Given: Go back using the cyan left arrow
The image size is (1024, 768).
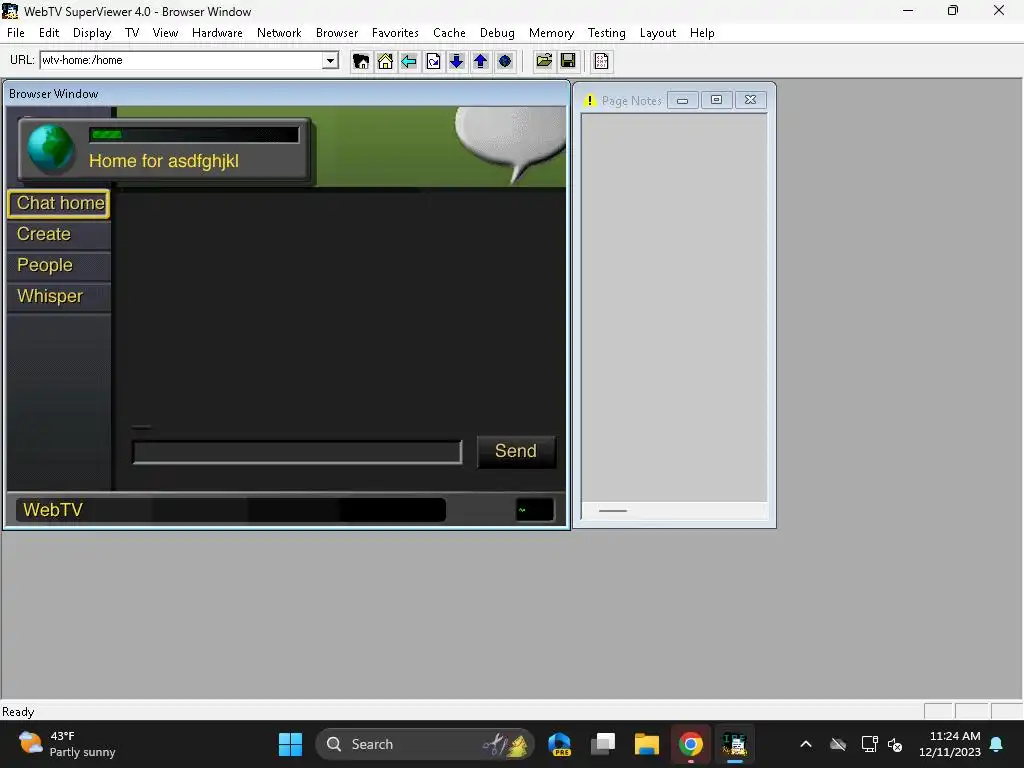Looking at the screenshot, I should (x=409, y=61).
